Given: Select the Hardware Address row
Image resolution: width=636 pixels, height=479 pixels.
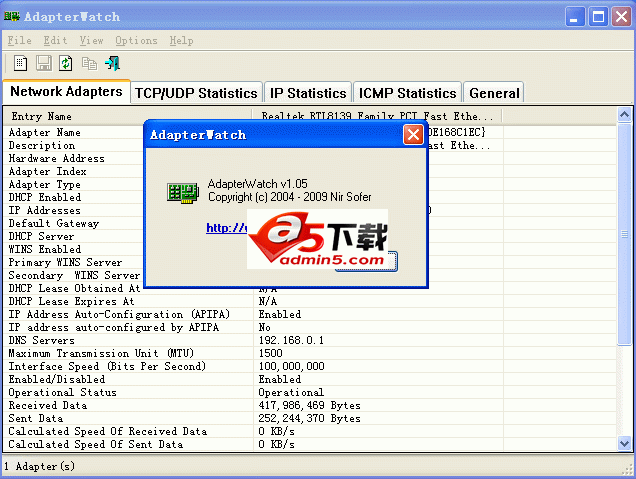Looking at the screenshot, I should 310,158.
